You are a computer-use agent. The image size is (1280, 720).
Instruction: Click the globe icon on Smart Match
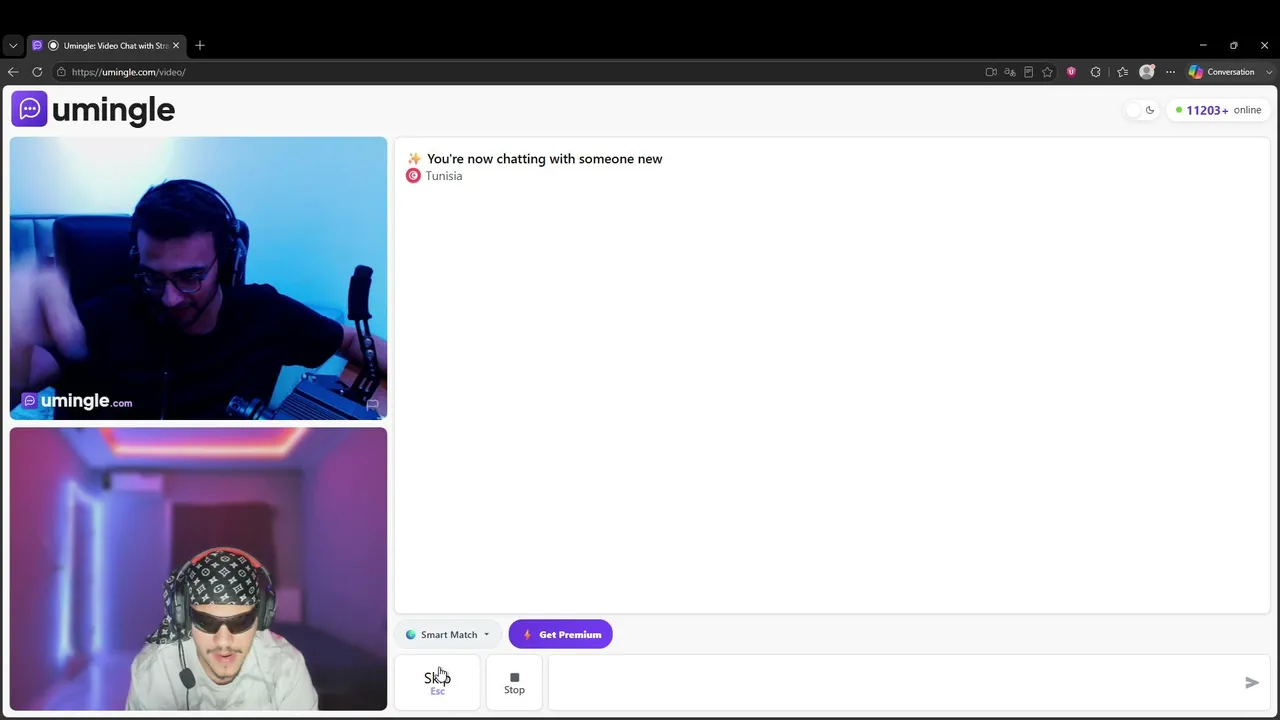coord(411,634)
